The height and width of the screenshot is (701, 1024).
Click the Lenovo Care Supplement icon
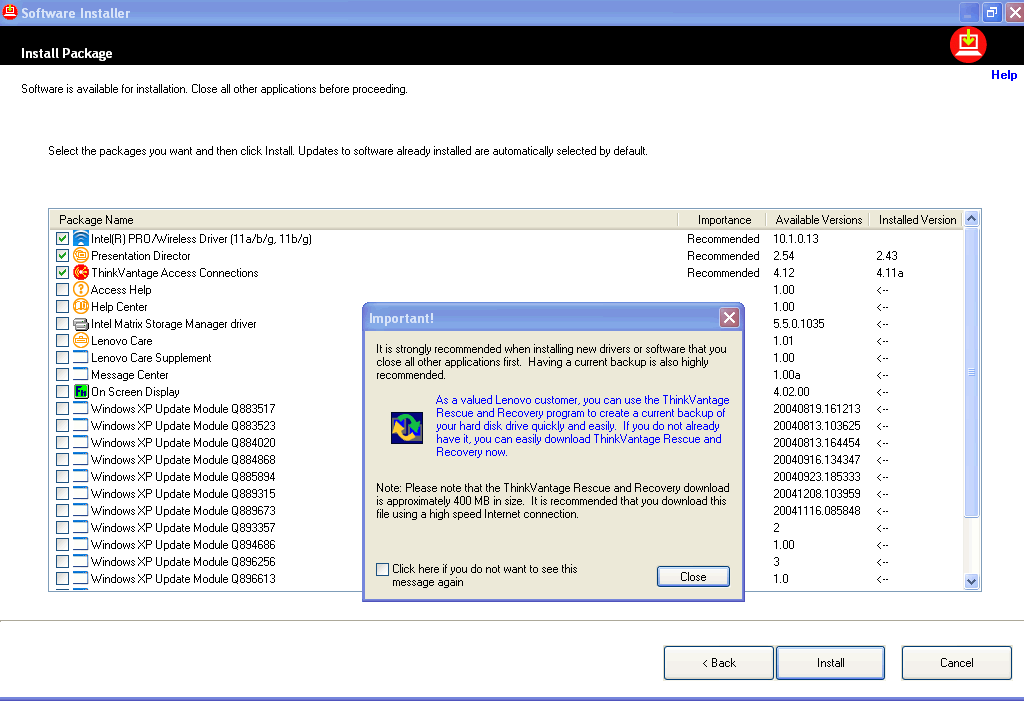(80, 357)
